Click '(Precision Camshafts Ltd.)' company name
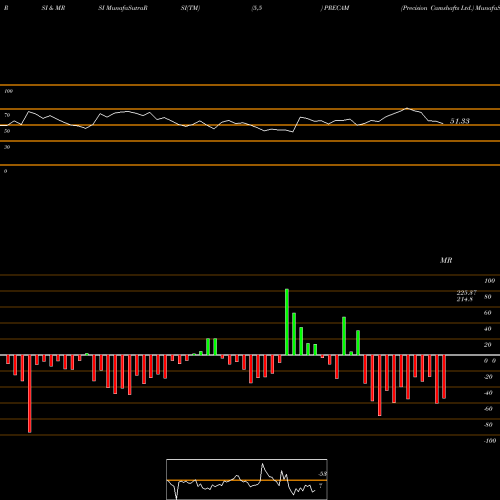Image resolution: width=500 pixels, height=500 pixels. pyautogui.click(x=437, y=8)
